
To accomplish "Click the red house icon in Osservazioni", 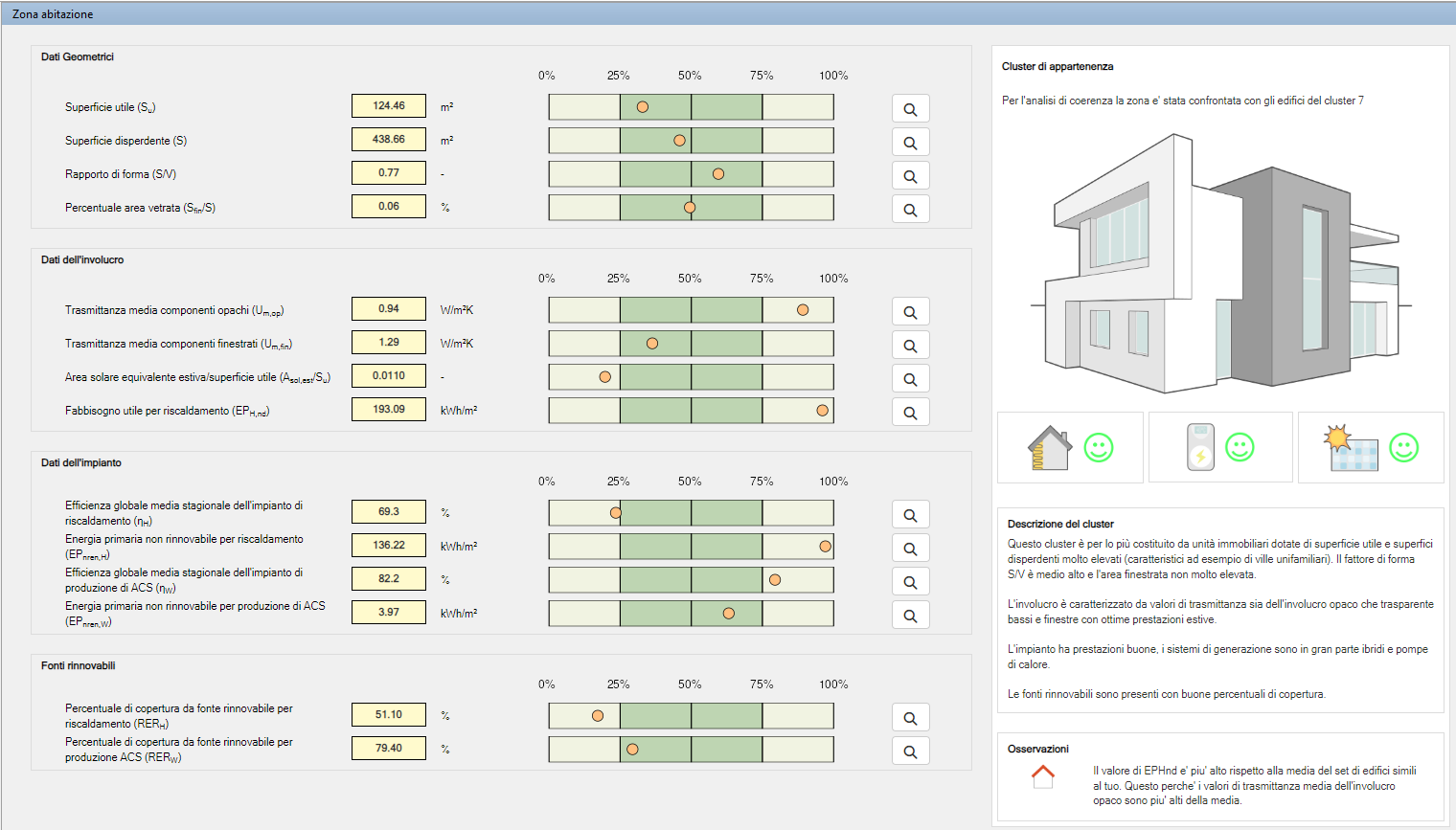I will coord(1043,776).
